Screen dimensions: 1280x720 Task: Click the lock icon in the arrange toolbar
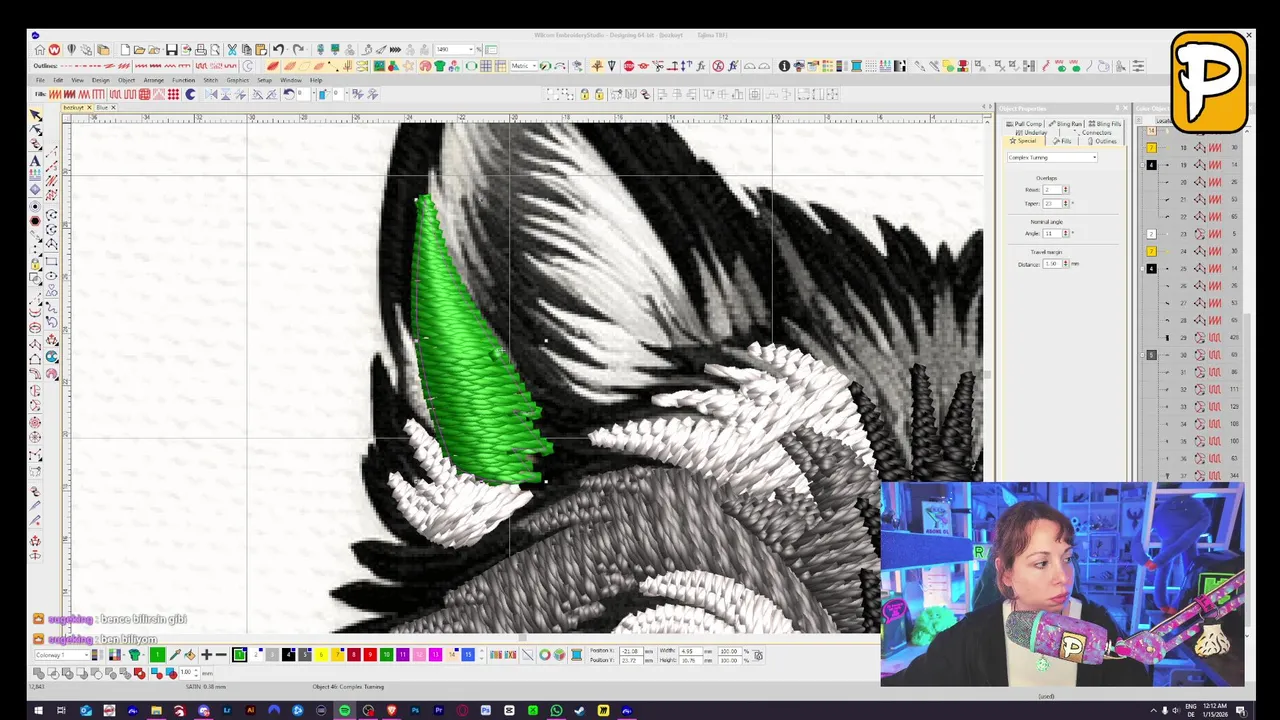coord(585,94)
